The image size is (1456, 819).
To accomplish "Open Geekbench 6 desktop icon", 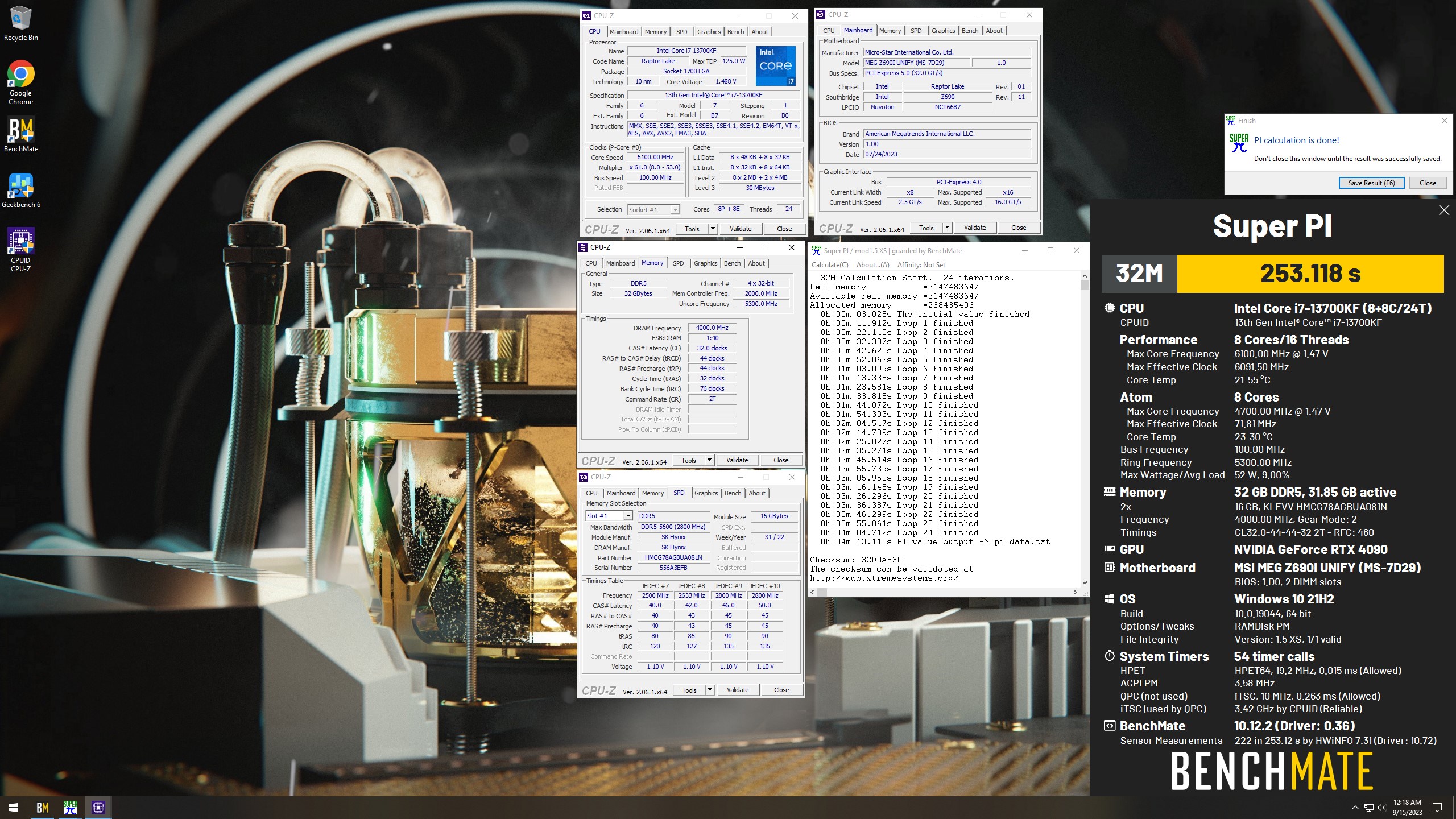I will coord(21,190).
